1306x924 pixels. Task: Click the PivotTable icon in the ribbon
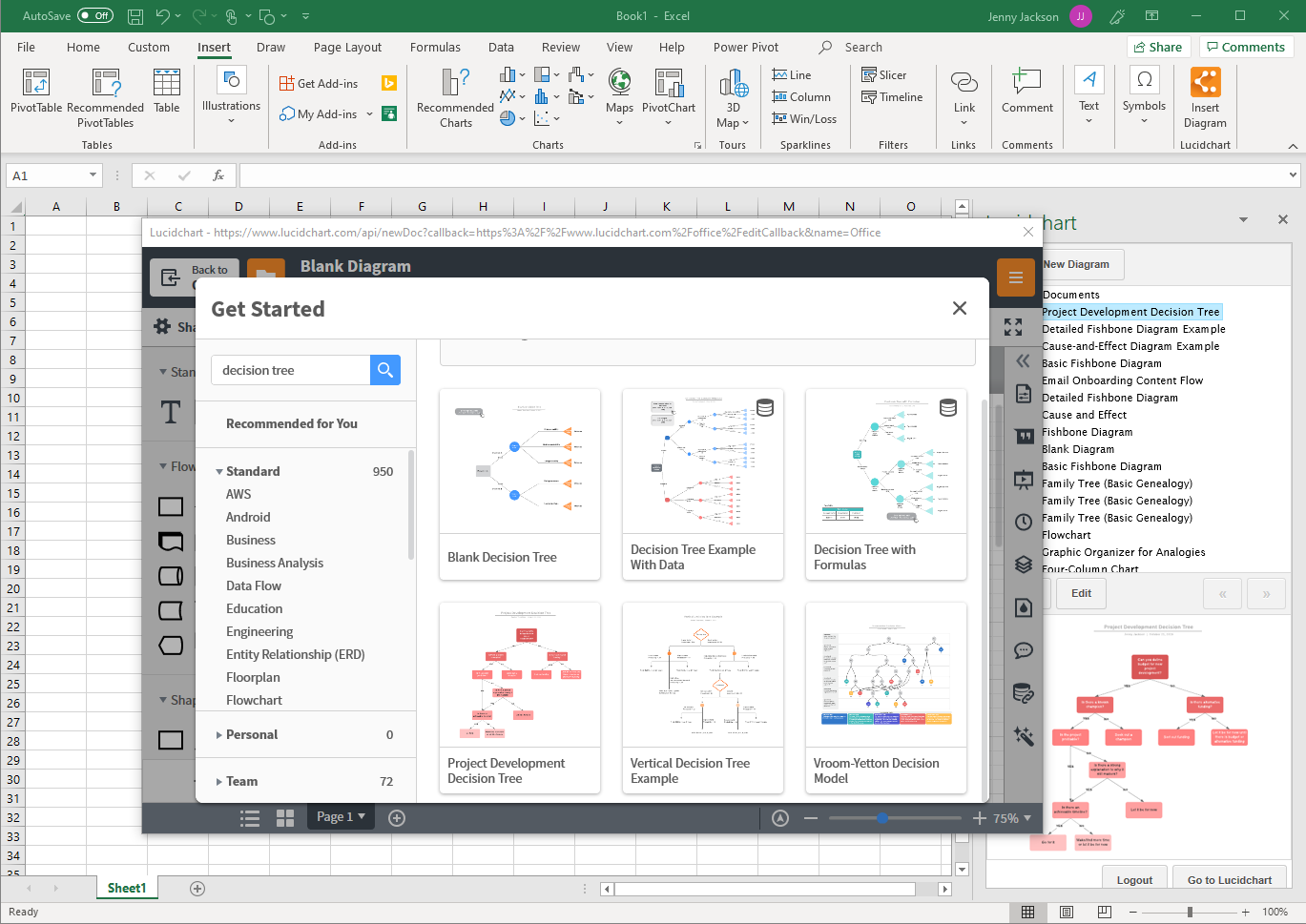(x=36, y=83)
